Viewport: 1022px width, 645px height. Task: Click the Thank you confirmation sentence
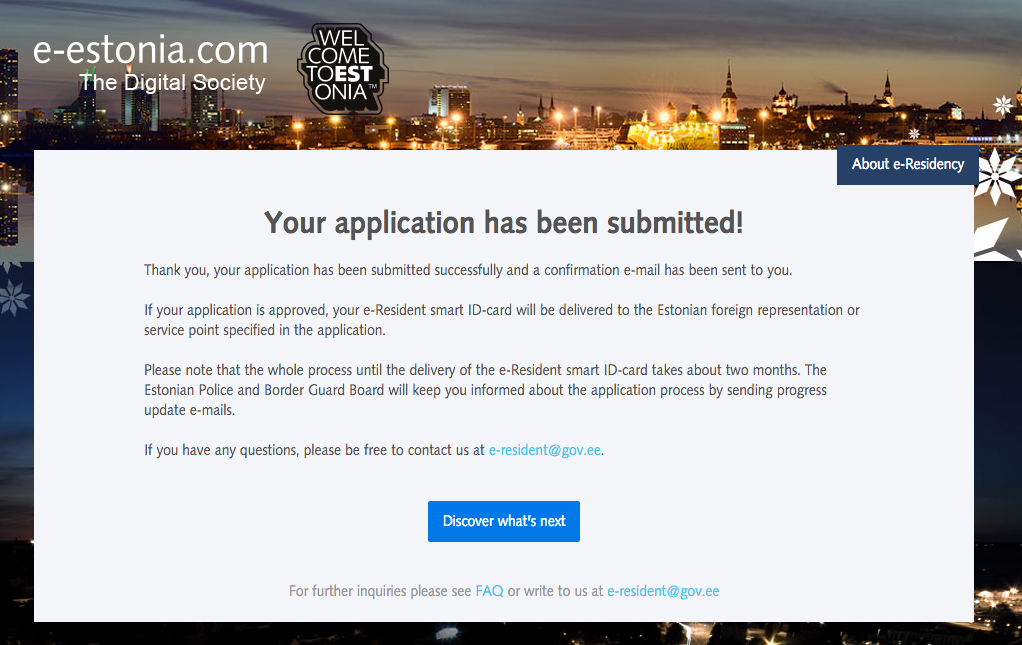(x=468, y=270)
